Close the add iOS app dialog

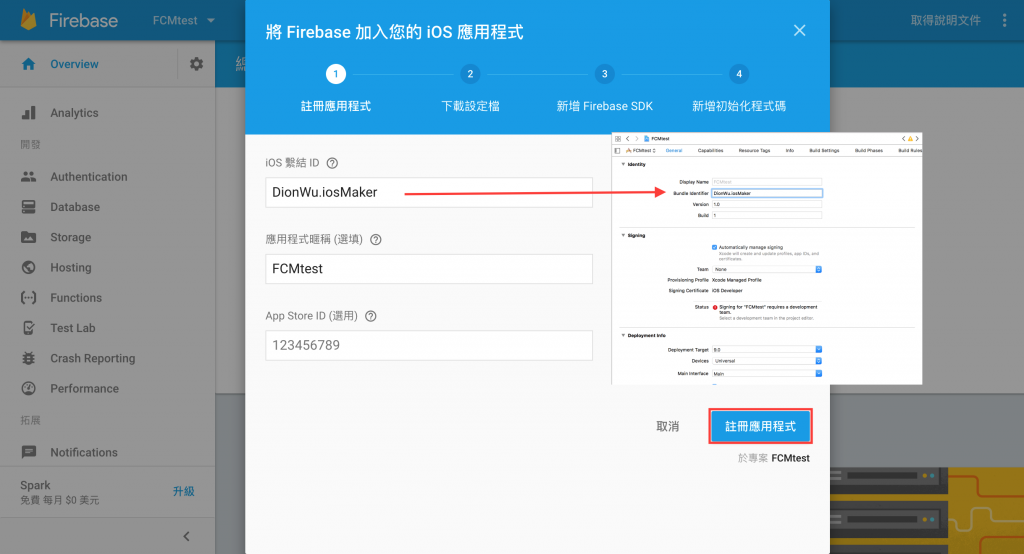pos(799,31)
